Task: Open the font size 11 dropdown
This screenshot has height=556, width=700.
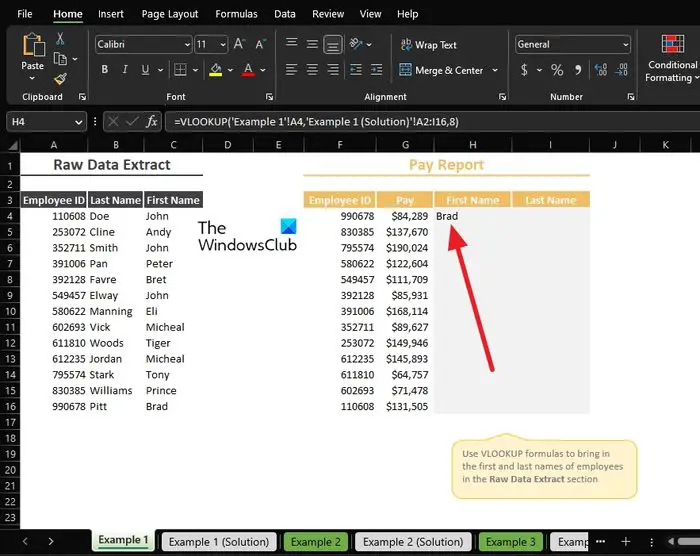Action: (222, 44)
